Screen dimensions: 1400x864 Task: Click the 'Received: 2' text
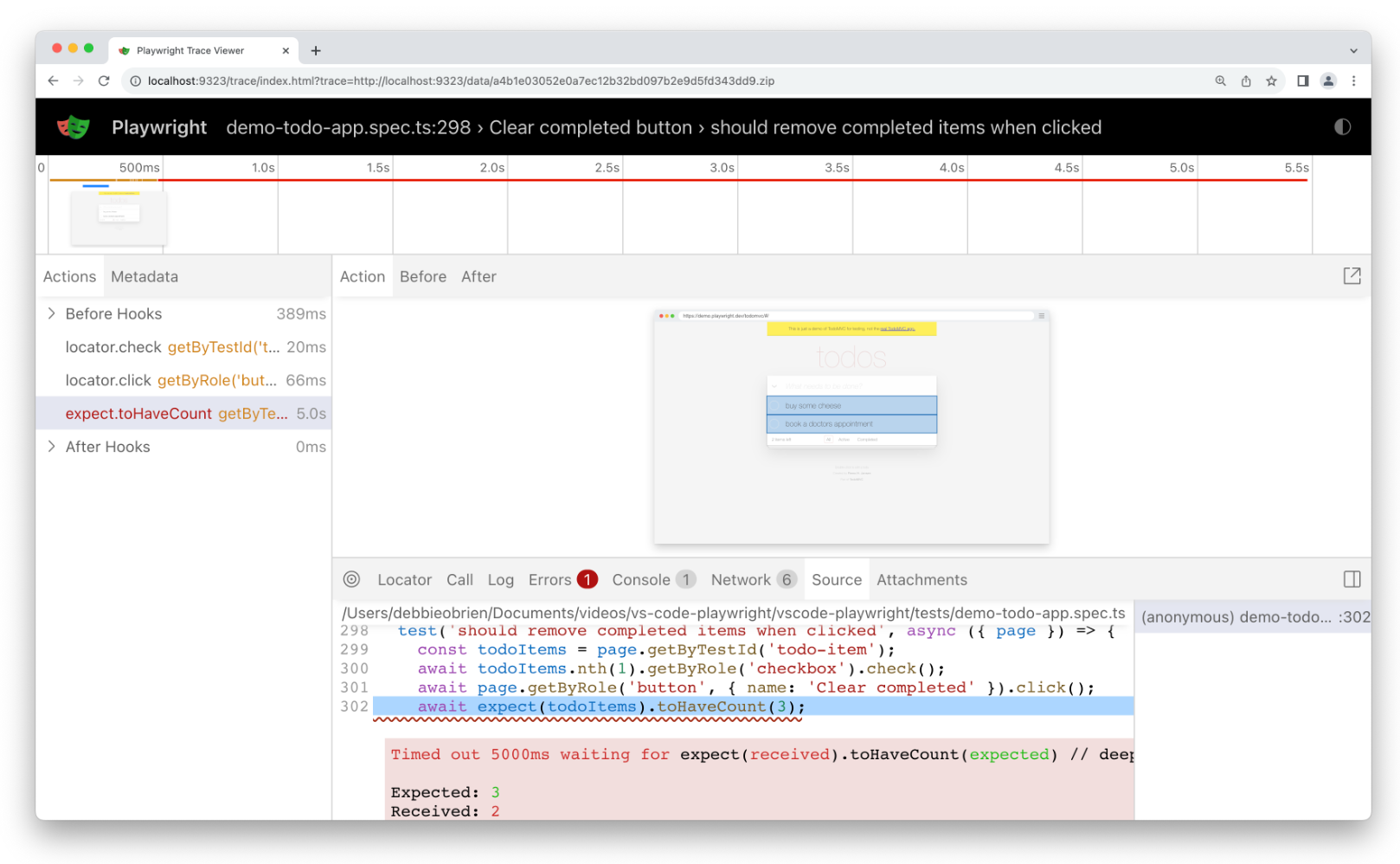point(445,811)
